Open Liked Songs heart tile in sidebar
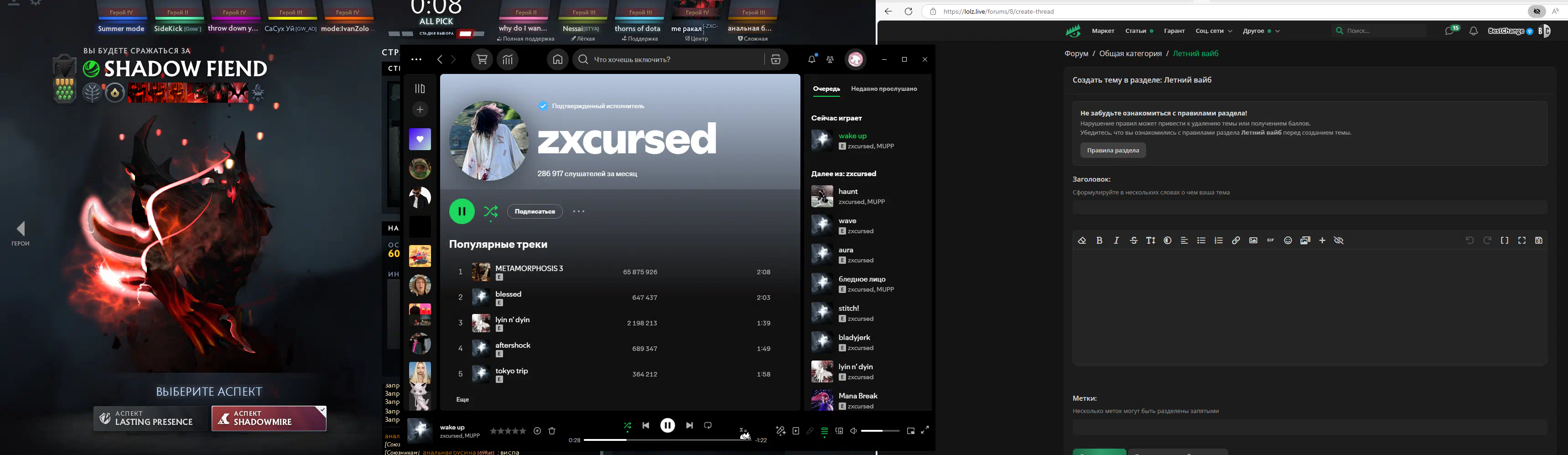The width and height of the screenshot is (1568, 455). tap(420, 140)
